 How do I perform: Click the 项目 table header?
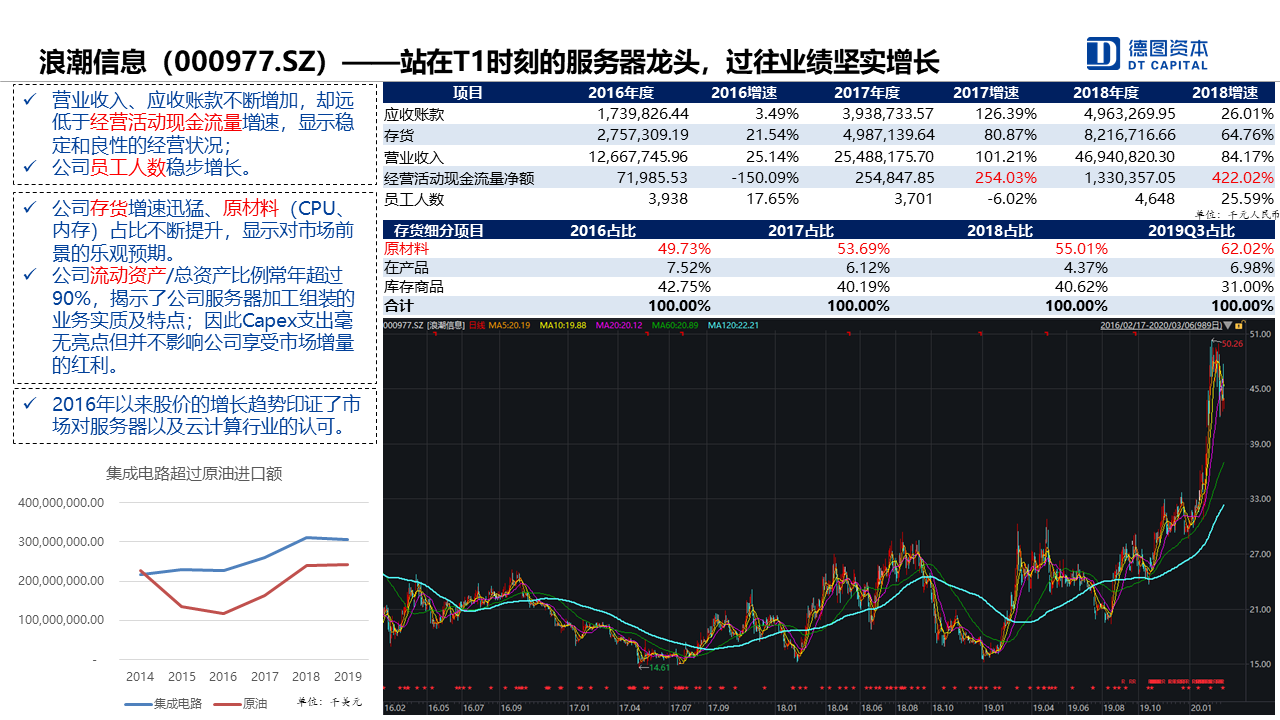pos(468,93)
